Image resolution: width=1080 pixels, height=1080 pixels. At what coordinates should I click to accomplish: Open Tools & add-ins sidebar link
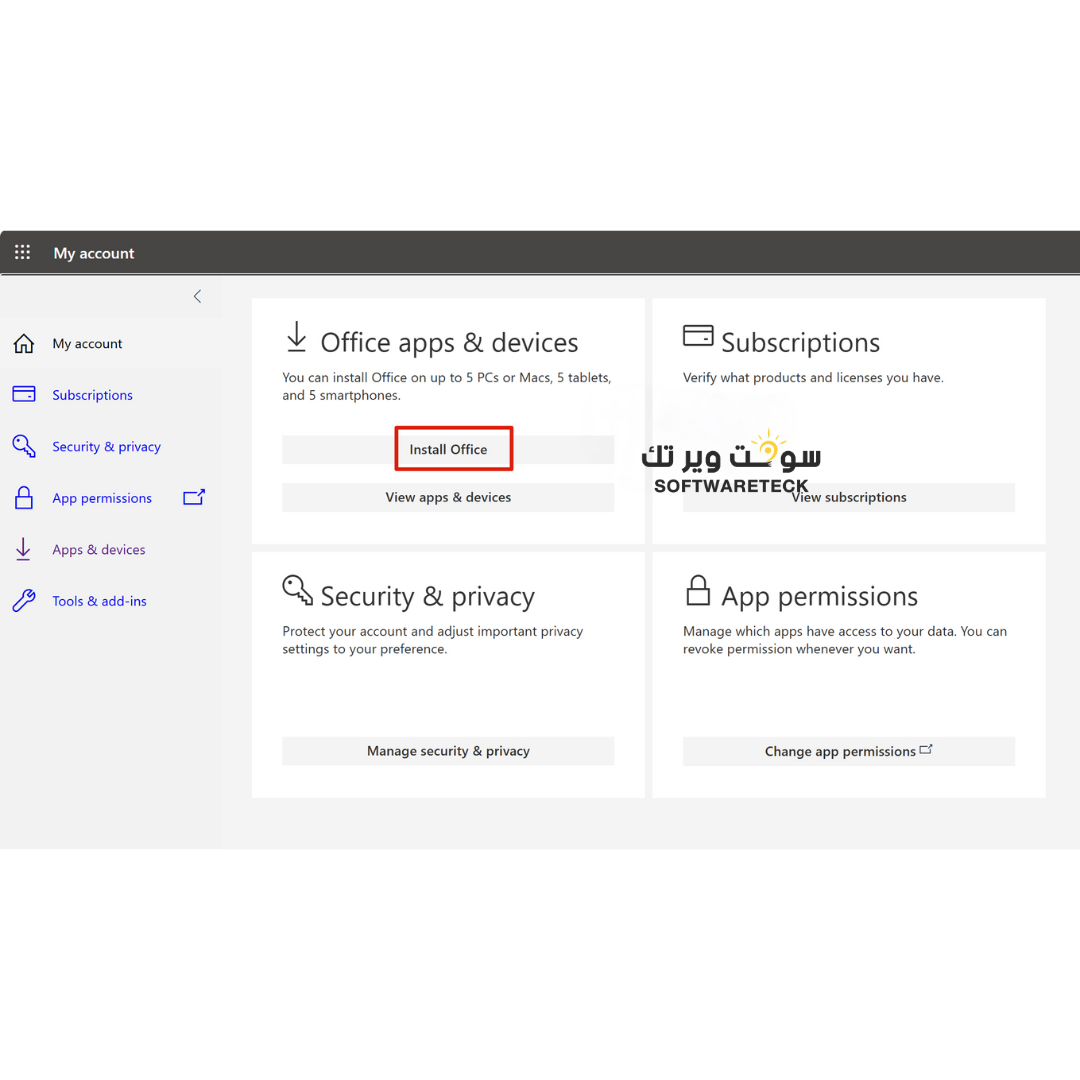click(99, 601)
